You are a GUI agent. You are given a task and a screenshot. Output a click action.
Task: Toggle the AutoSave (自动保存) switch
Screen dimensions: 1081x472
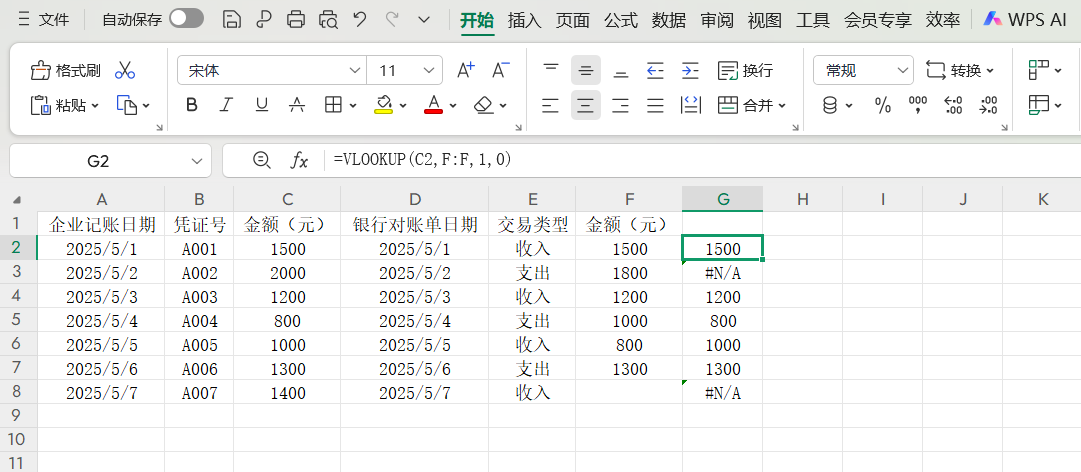(186, 19)
